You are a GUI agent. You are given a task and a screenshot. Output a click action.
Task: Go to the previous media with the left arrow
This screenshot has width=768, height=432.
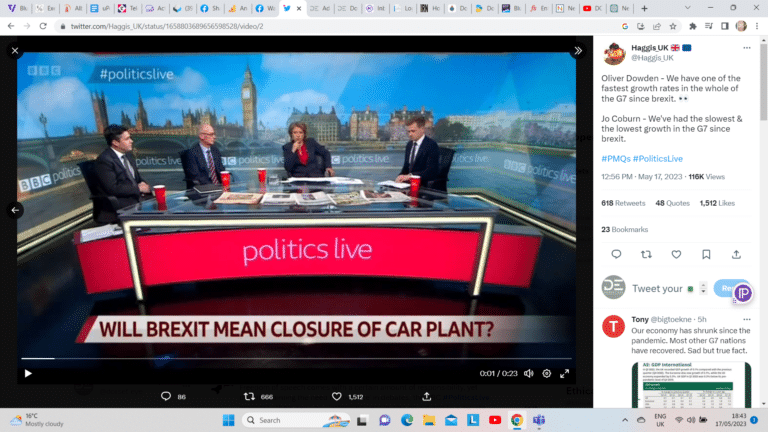pyautogui.click(x=15, y=210)
